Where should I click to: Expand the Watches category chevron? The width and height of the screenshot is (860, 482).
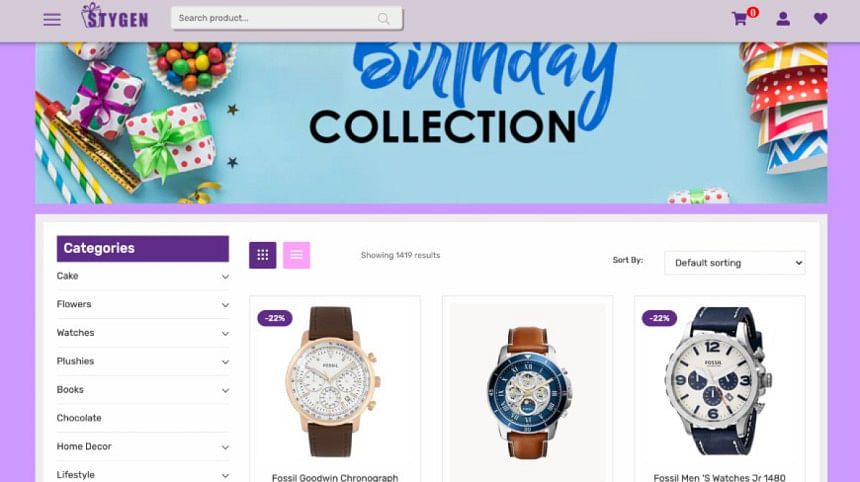point(225,333)
